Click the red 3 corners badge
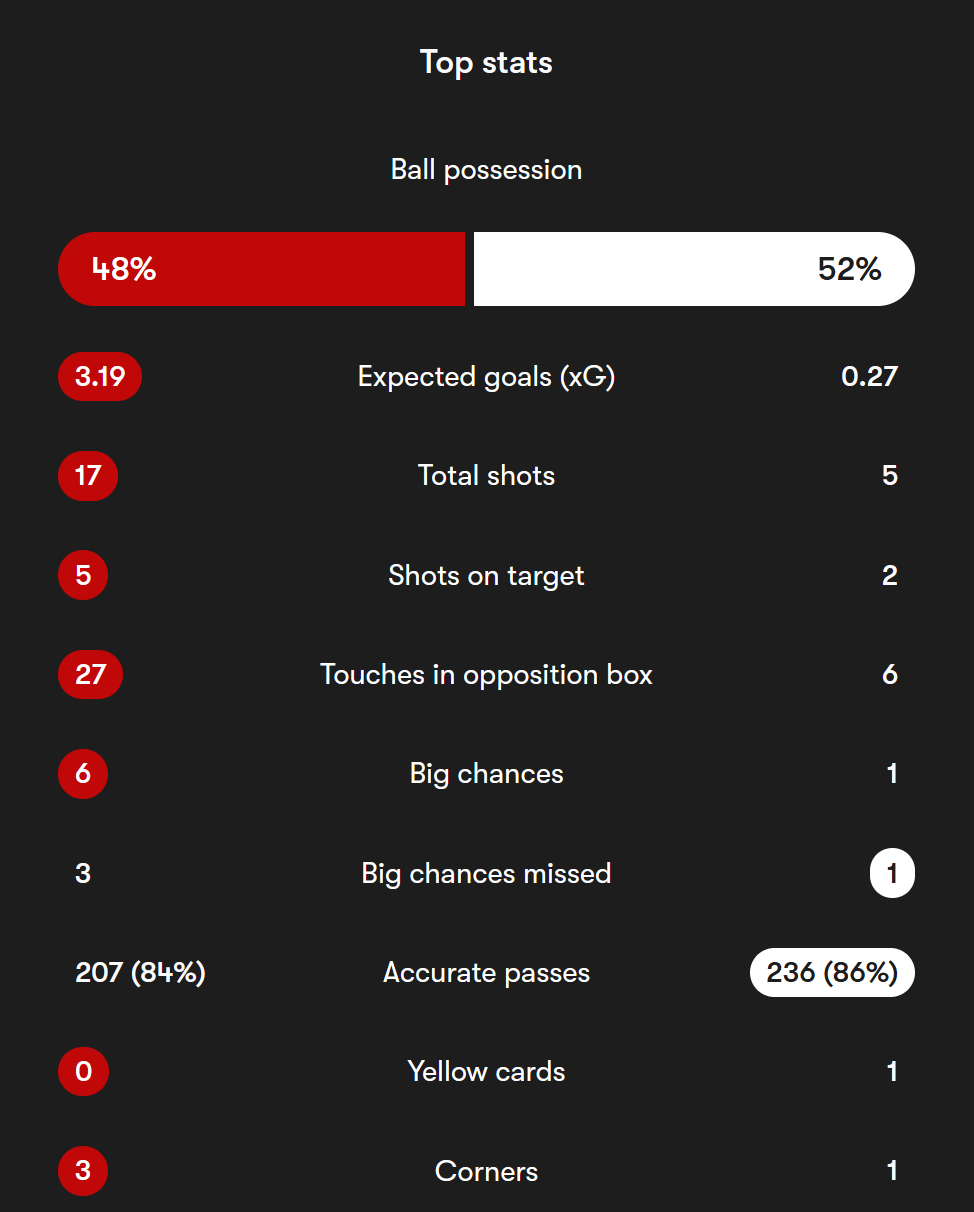Screen dimensions: 974x1212 pos(83,1171)
